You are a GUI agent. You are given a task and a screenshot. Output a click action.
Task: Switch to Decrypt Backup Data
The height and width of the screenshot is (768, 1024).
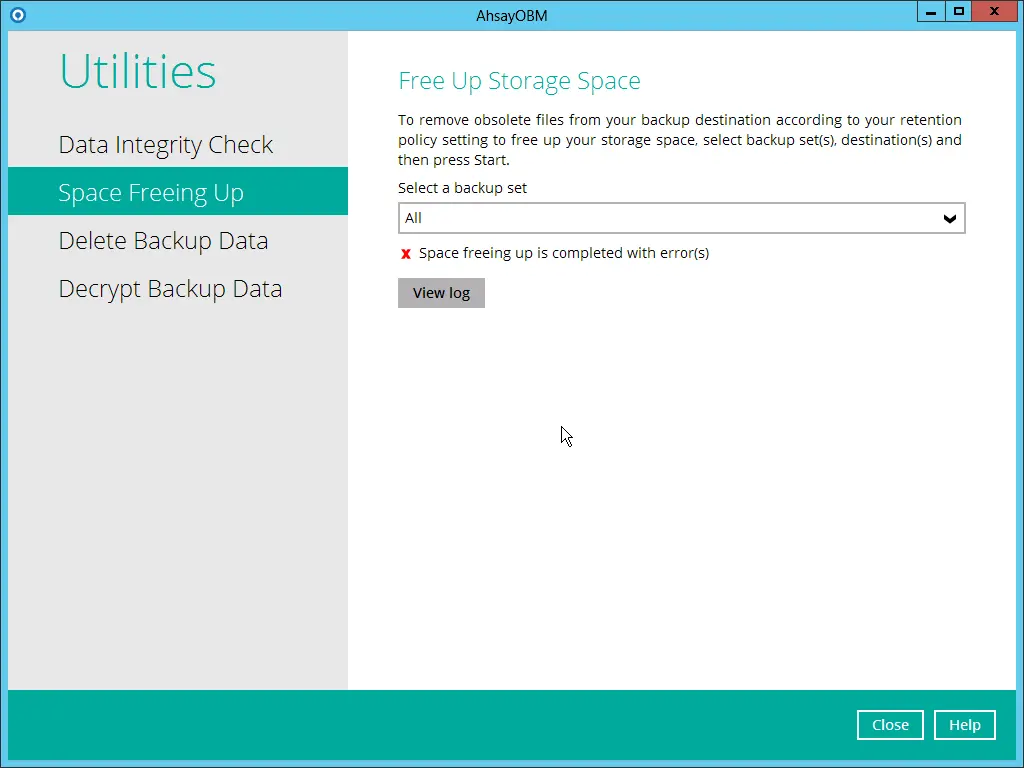point(170,288)
